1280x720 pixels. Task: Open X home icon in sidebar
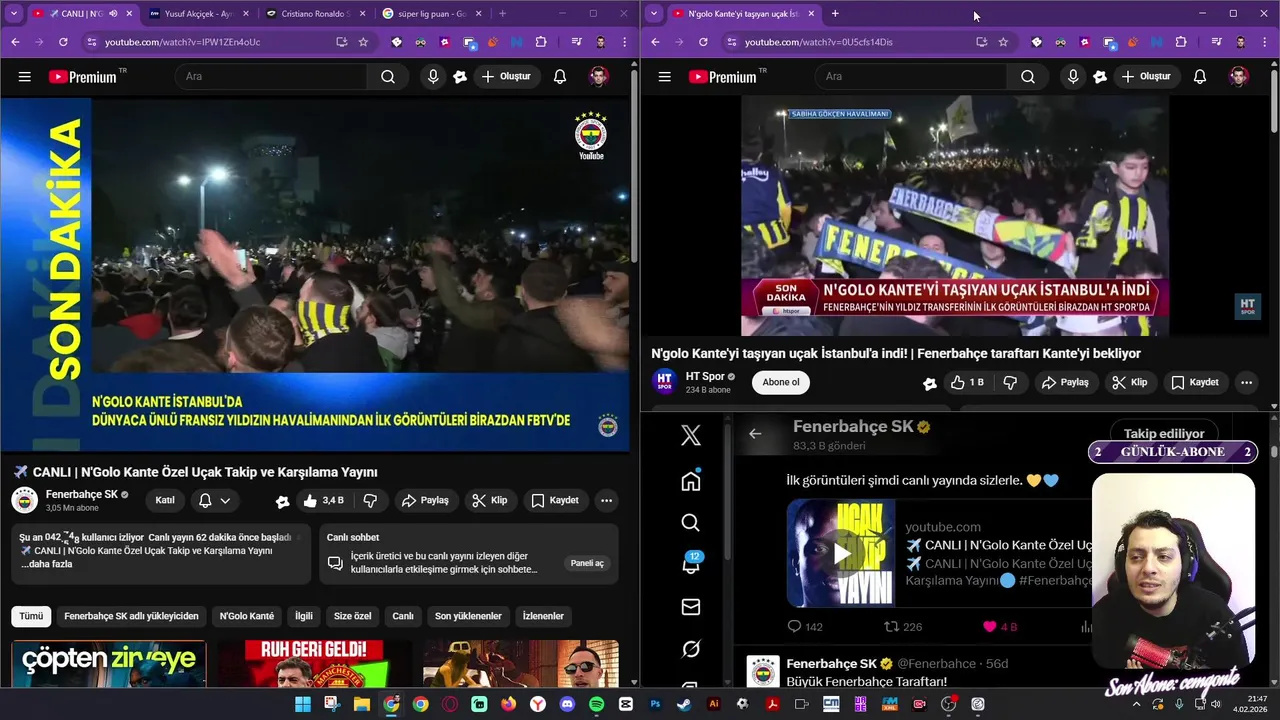tap(691, 481)
